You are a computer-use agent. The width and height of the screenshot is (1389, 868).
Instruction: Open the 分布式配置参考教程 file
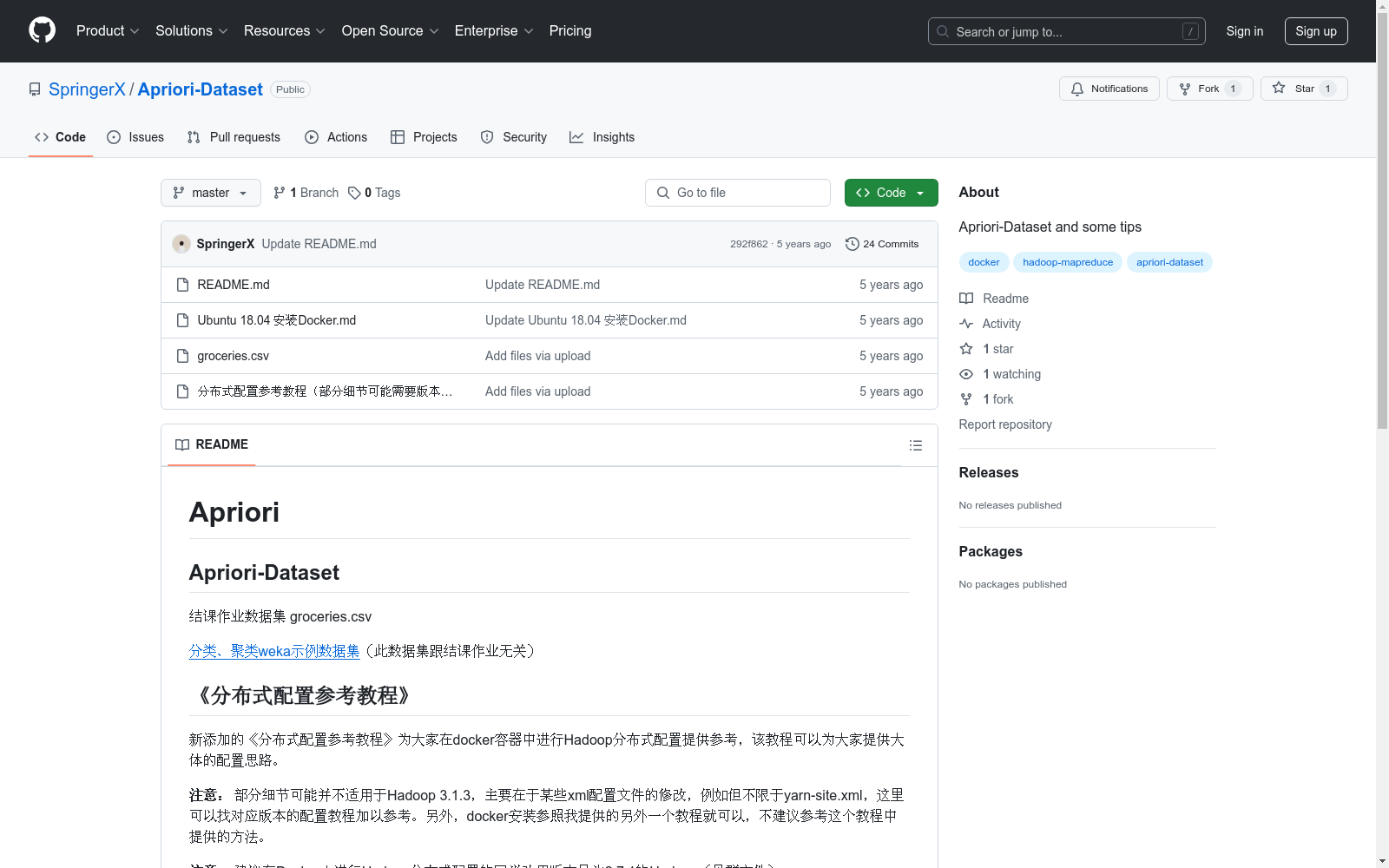tap(325, 391)
